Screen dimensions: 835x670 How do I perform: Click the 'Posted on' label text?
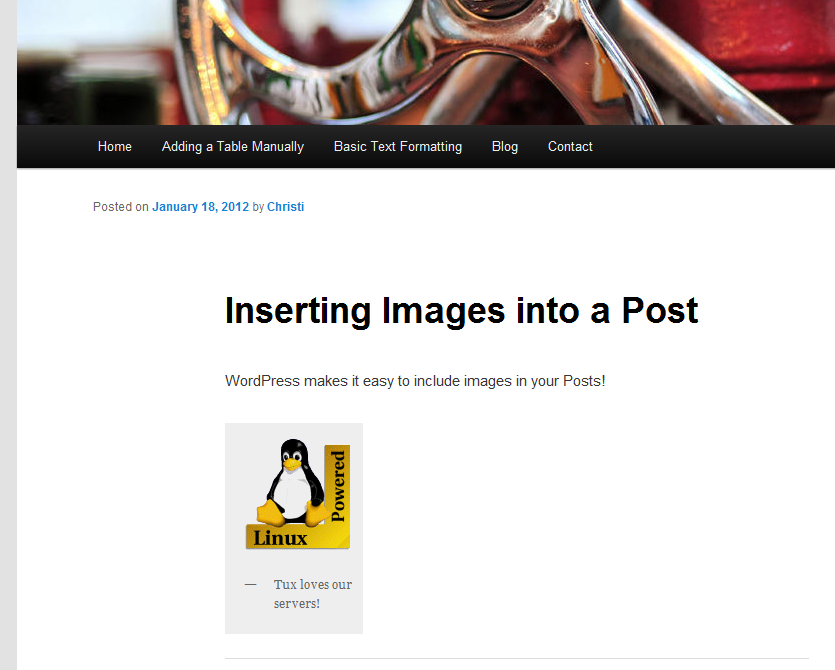(120, 207)
